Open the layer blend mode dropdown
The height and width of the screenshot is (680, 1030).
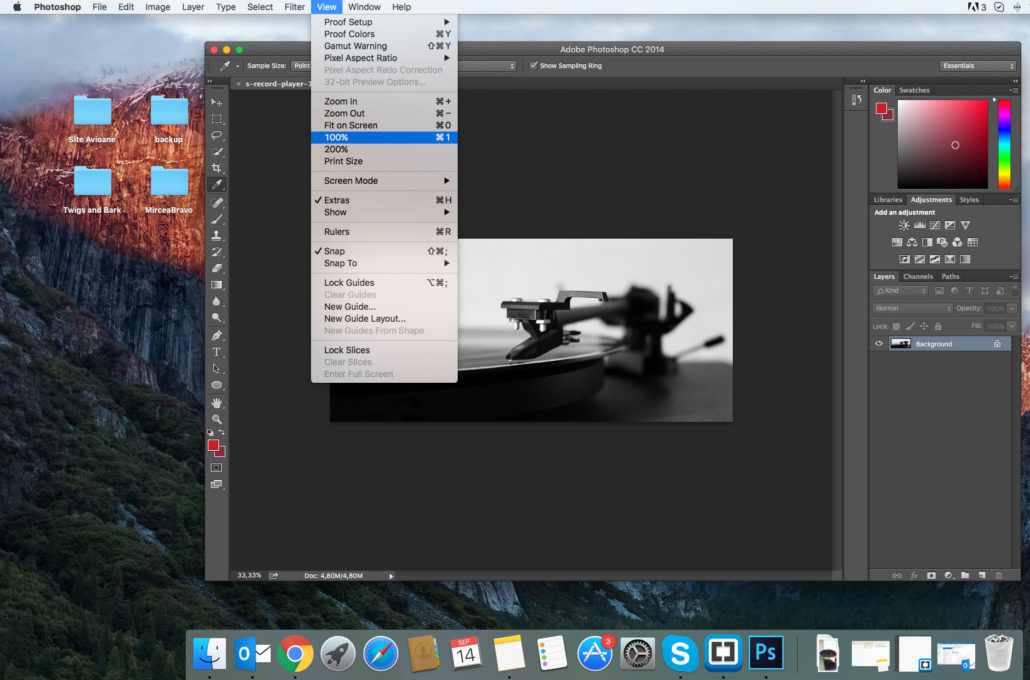click(912, 308)
